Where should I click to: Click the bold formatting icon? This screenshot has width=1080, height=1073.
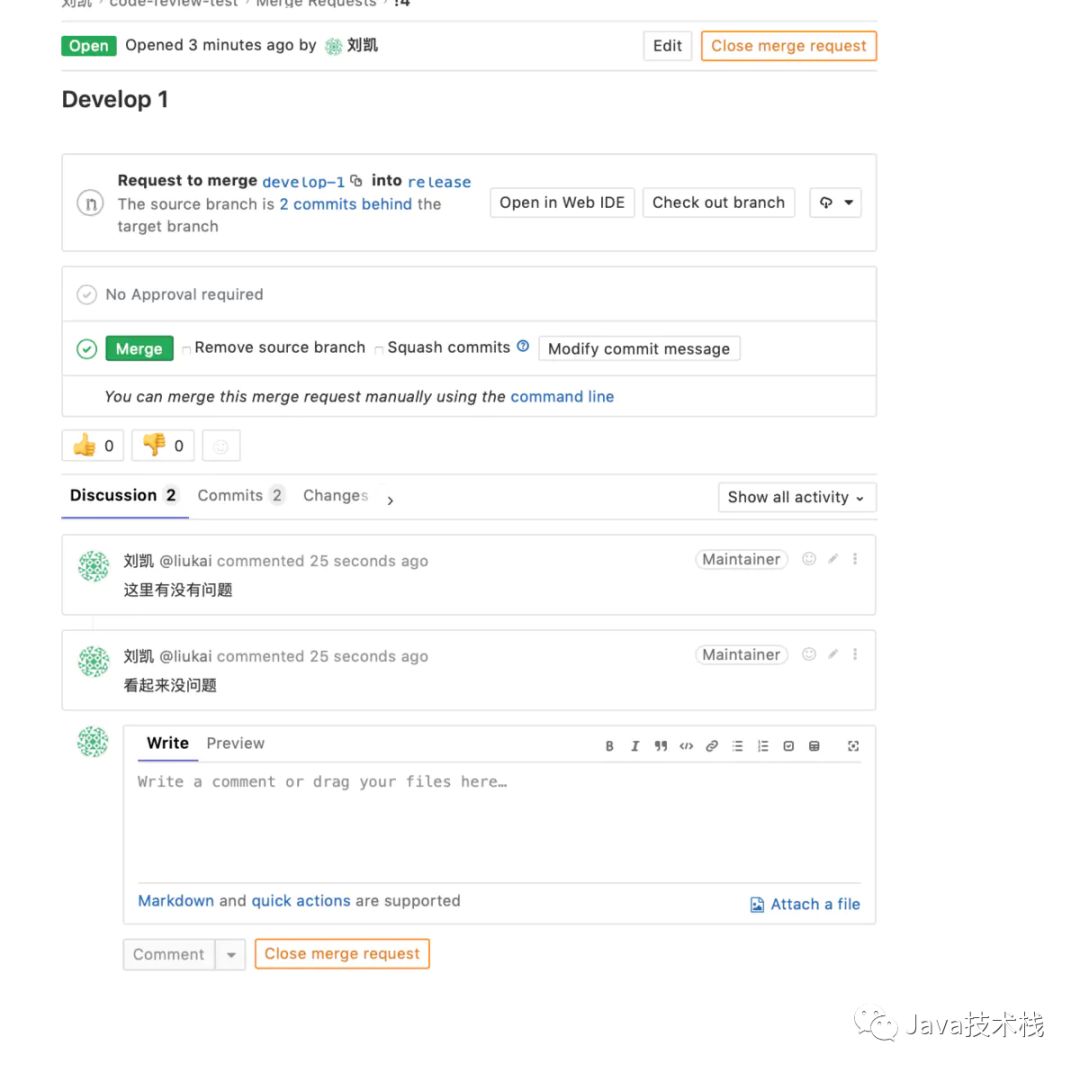610,746
